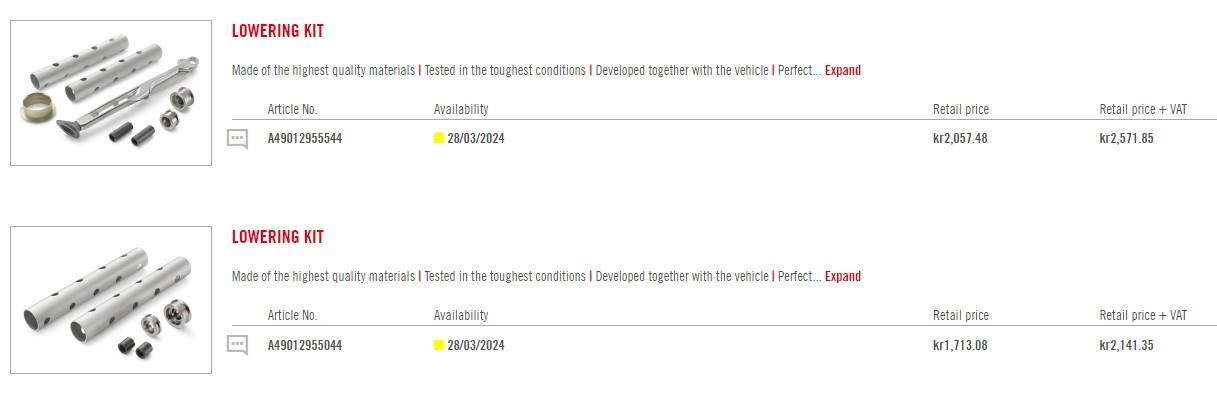Image resolution: width=1217 pixels, height=414 pixels.
Task: Click the retail price kr1,713.08
Action: click(x=959, y=346)
